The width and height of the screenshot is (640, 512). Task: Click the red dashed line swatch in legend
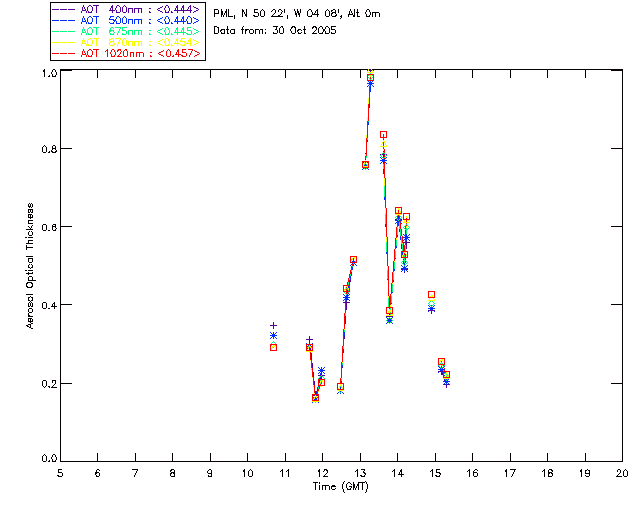(x=64, y=53)
